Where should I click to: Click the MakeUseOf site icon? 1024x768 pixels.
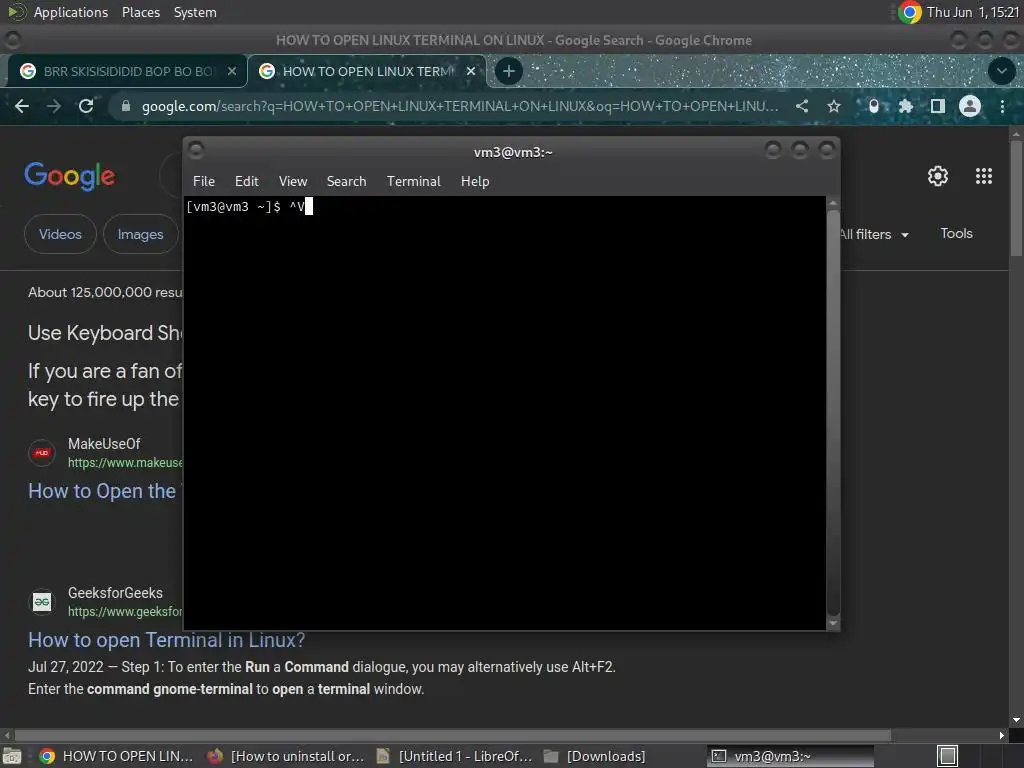coord(42,453)
